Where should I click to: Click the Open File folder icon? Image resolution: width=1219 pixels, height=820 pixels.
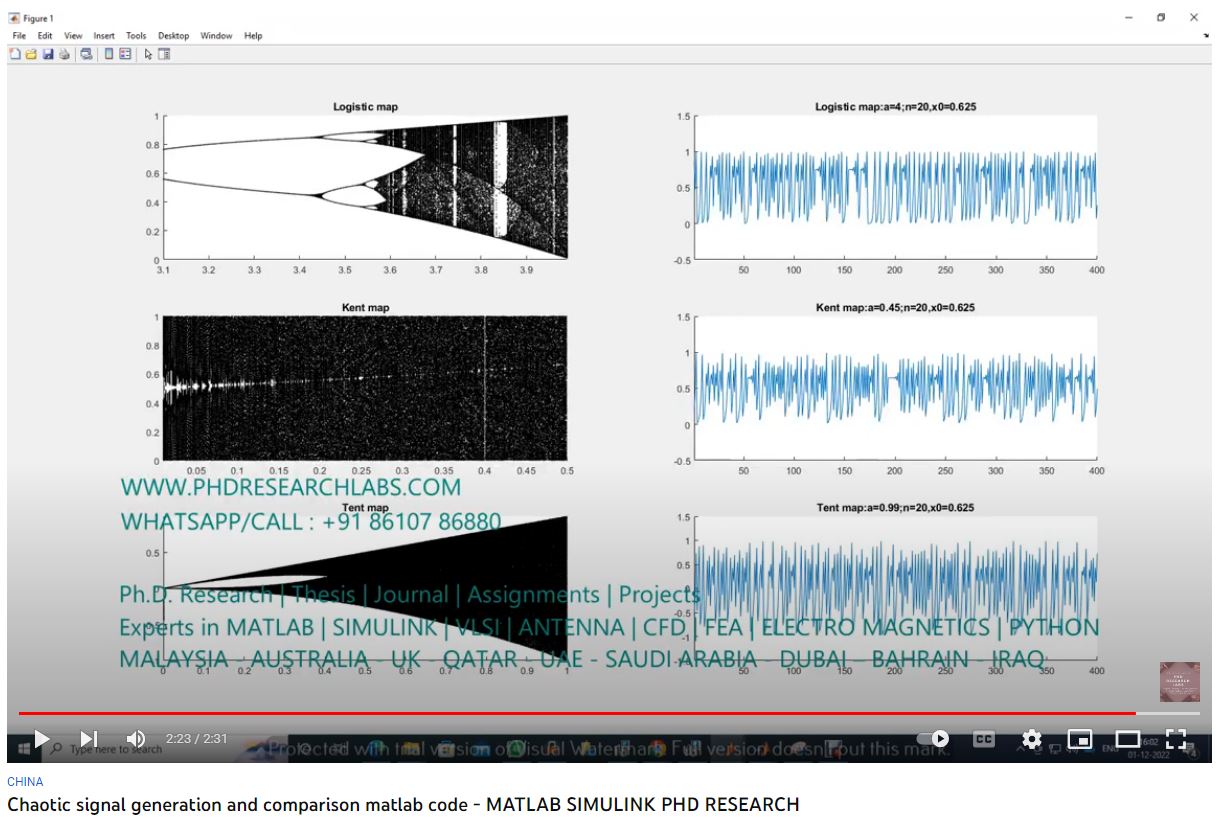[x=31, y=54]
